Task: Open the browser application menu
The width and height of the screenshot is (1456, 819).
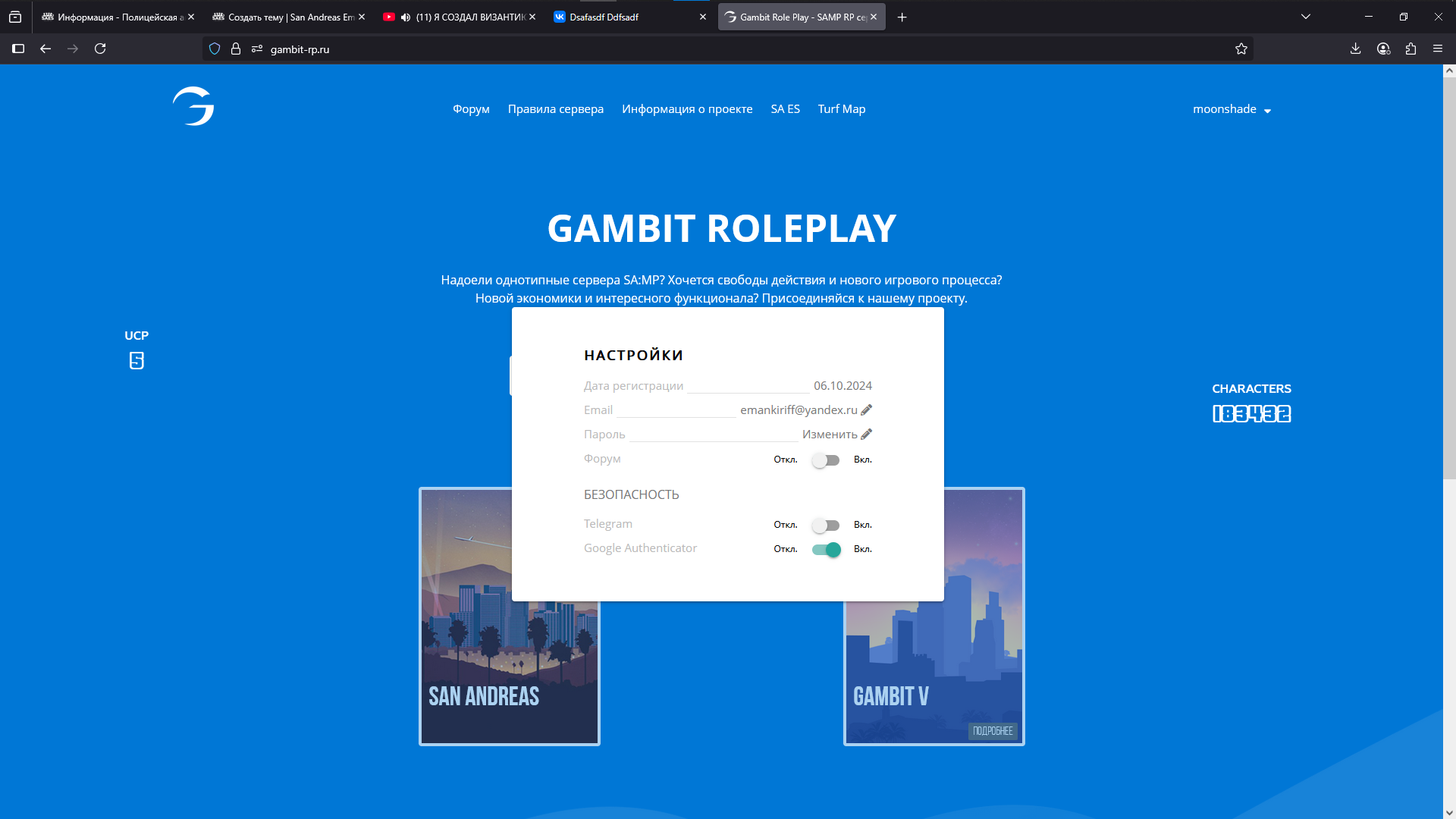Action: point(1438,49)
